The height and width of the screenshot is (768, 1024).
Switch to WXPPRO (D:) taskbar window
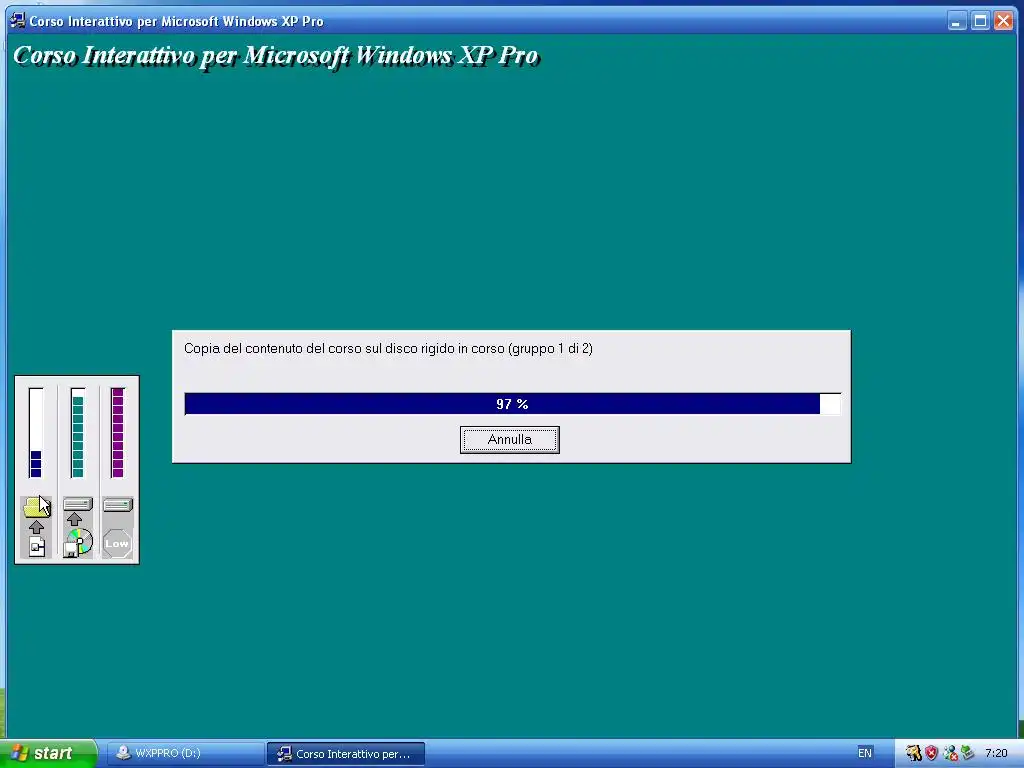[x=185, y=753]
